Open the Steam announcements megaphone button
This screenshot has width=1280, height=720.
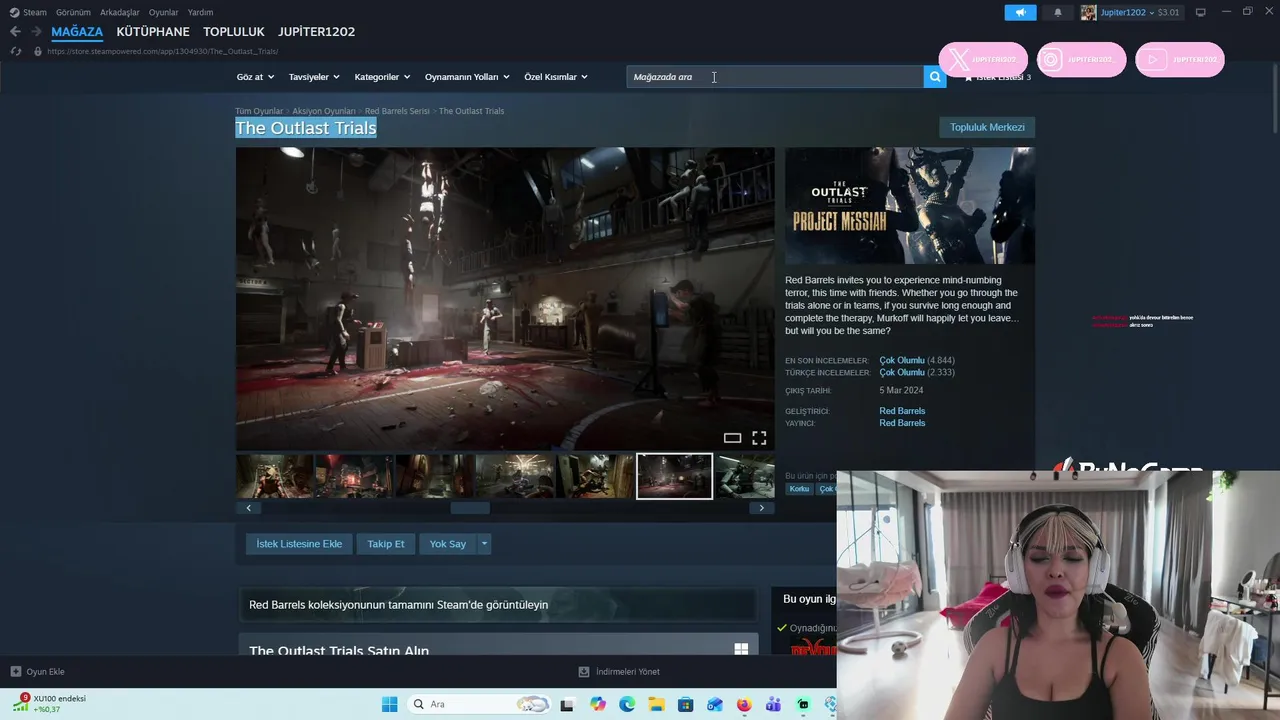(x=1020, y=12)
